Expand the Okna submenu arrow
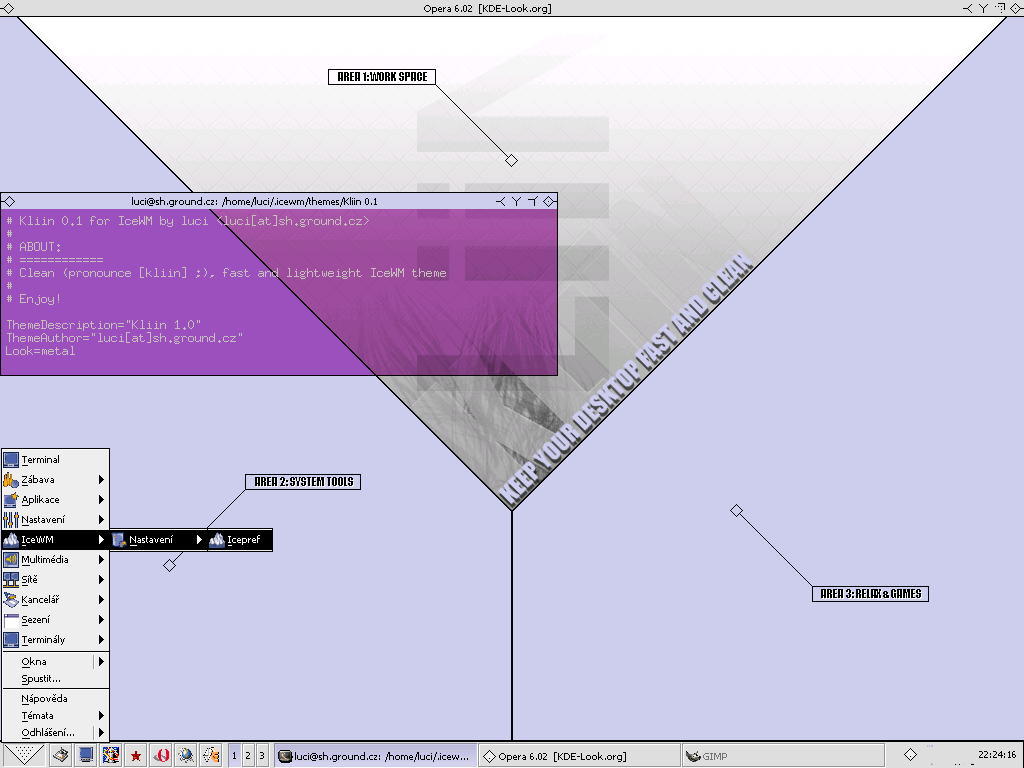The height and width of the screenshot is (768, 1024). (x=101, y=662)
